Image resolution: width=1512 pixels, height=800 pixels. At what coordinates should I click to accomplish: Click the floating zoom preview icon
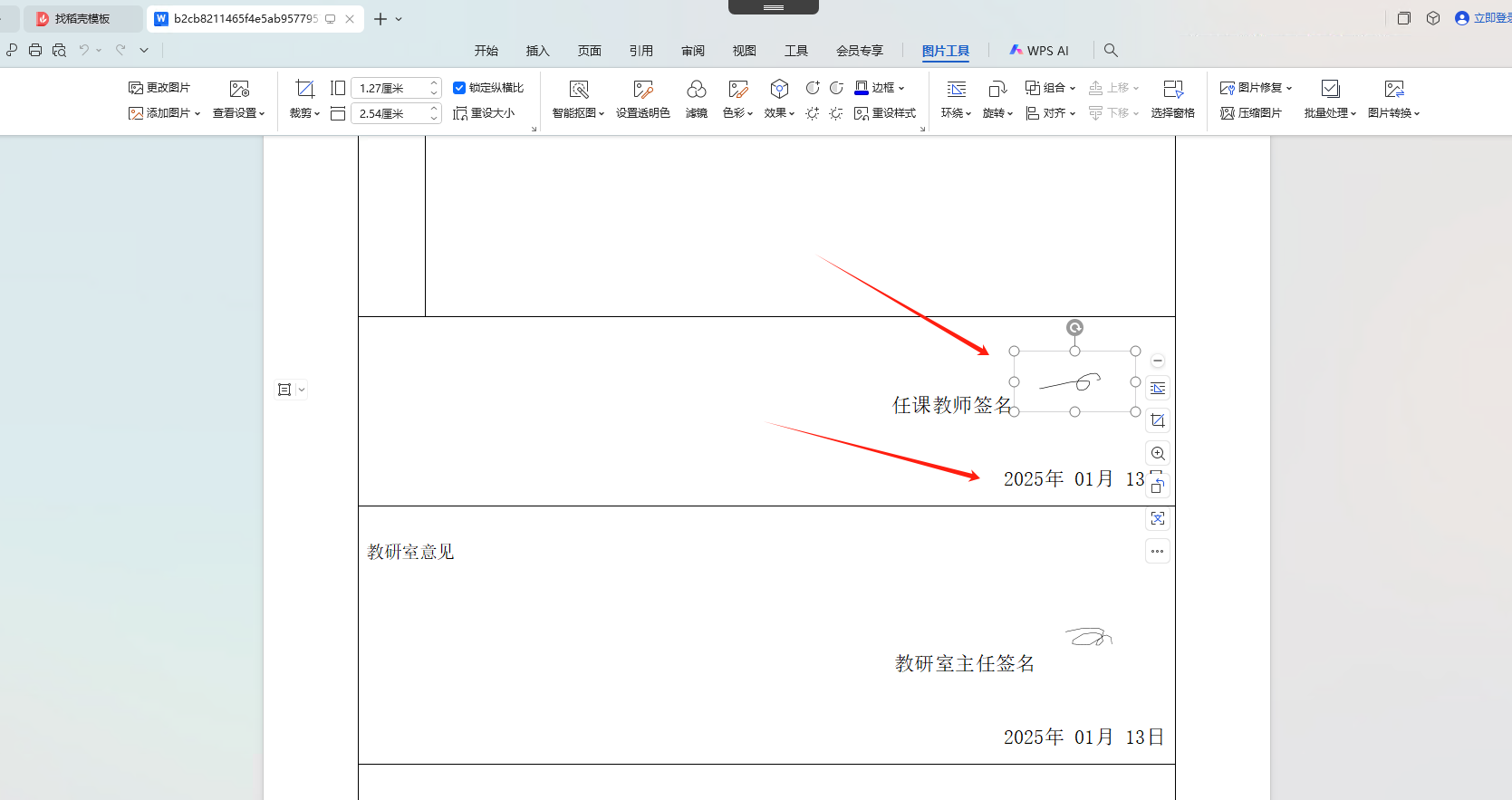(1158, 453)
